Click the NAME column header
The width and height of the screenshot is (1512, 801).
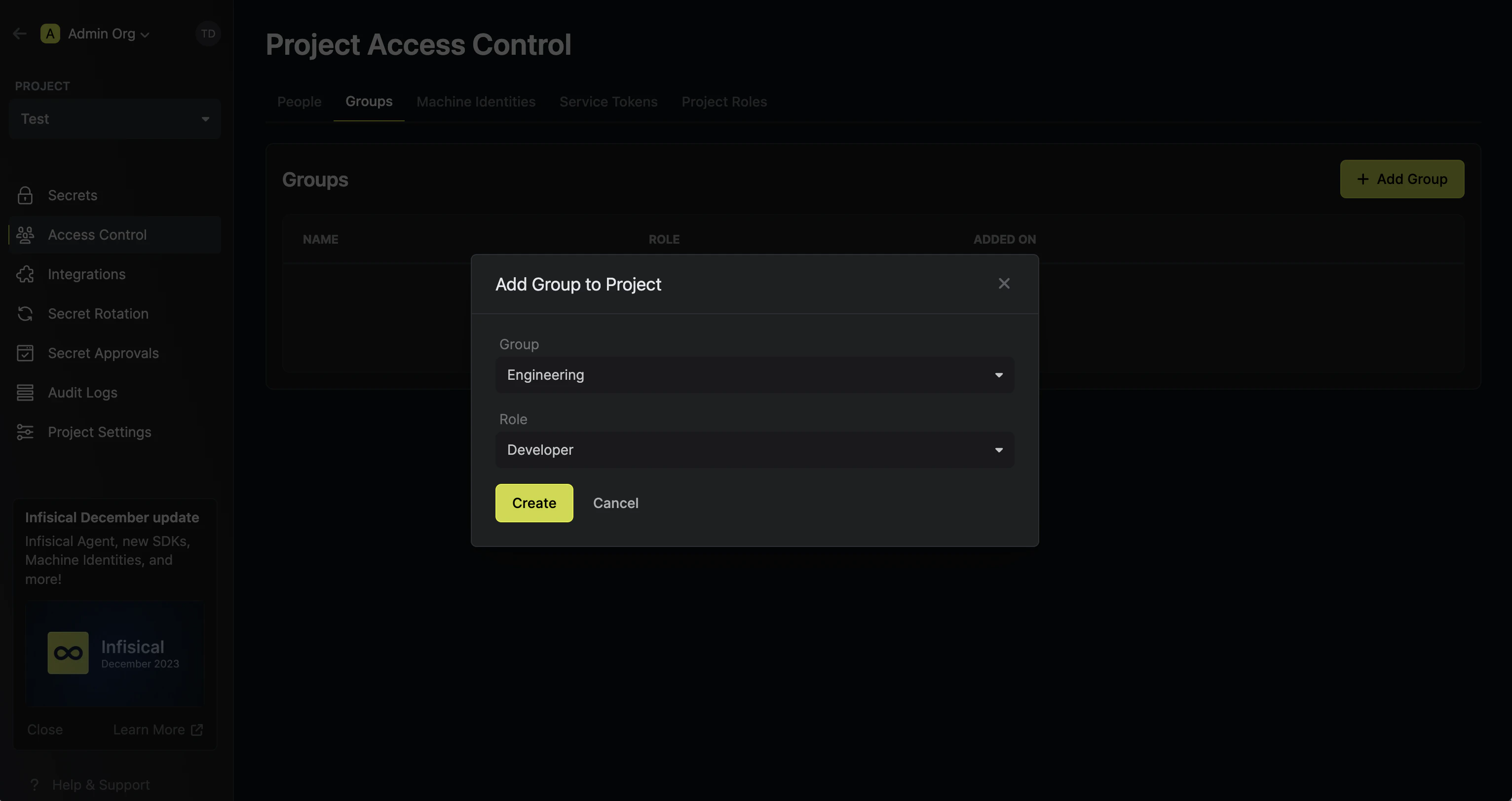coord(320,239)
